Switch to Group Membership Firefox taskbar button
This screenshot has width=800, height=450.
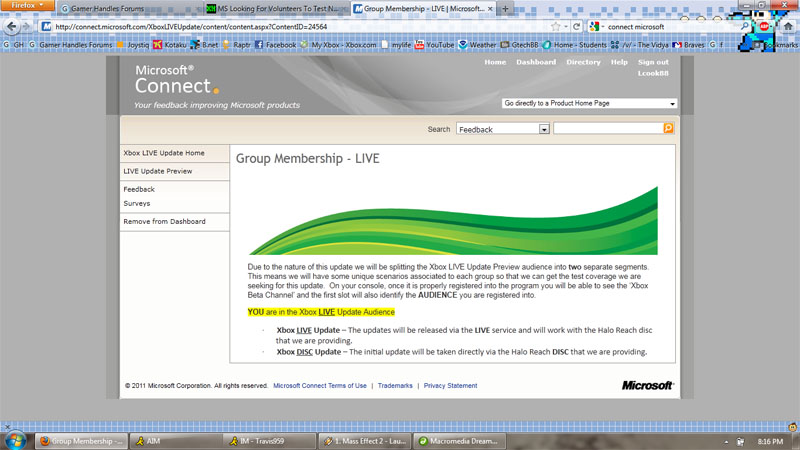pyautogui.click(x=81, y=441)
